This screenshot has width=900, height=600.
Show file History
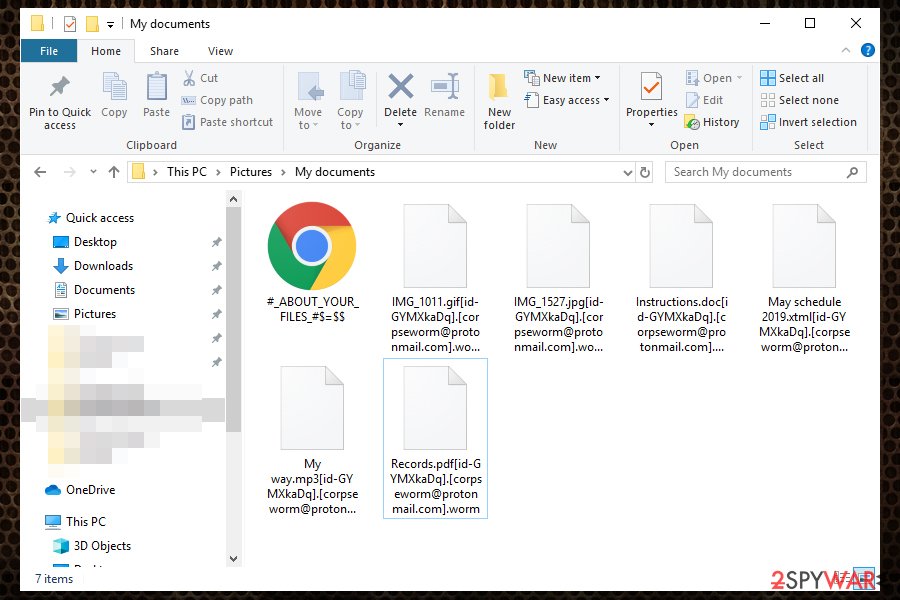[x=712, y=122]
